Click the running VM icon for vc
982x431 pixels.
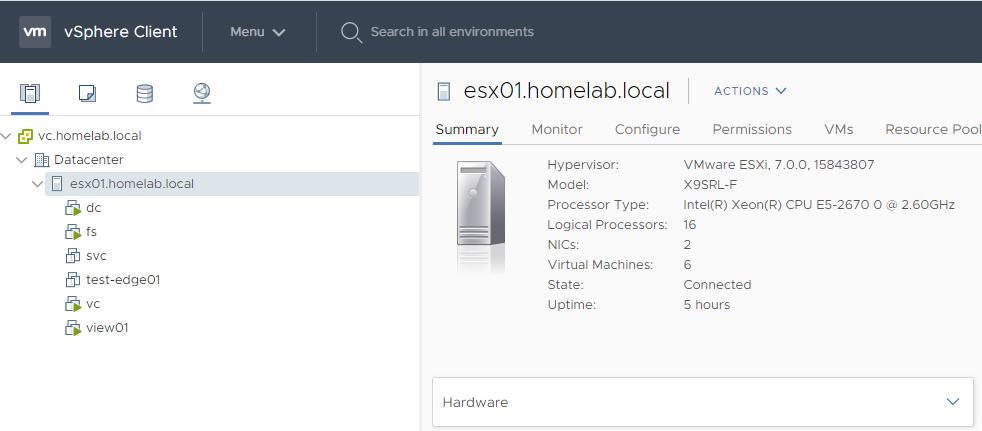click(74, 304)
